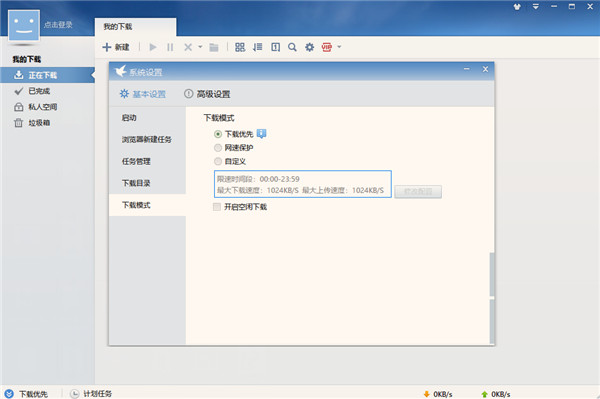This screenshot has height=399, width=600.
Task: Click the 点击登录 login link
Action: click(x=58, y=25)
